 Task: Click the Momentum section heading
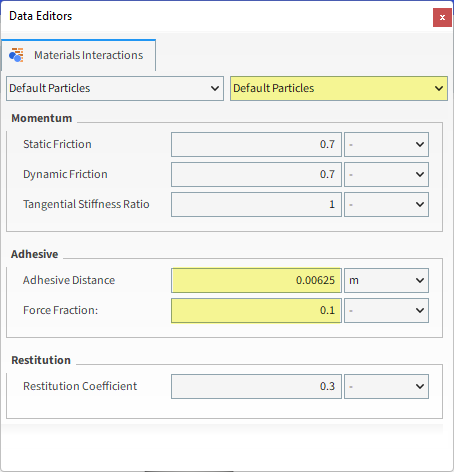pos(42,118)
